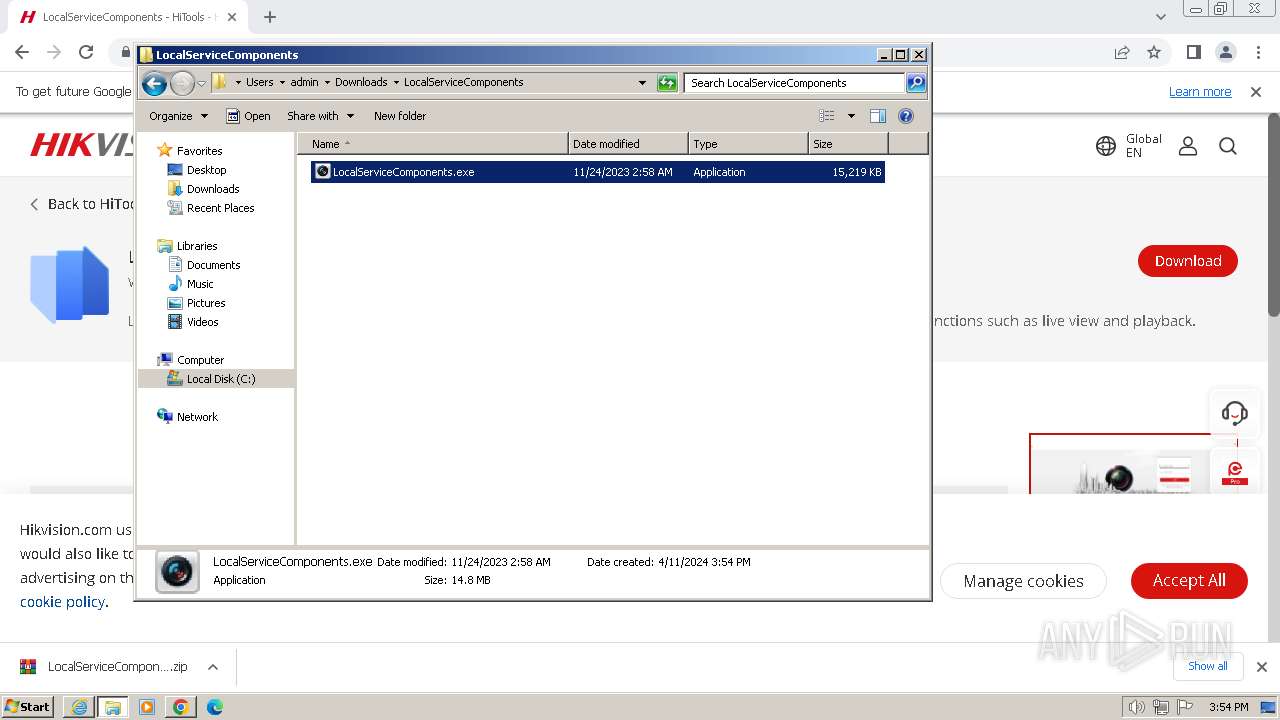
Task: Select Recent Places in navigation pane
Action: tap(220, 208)
